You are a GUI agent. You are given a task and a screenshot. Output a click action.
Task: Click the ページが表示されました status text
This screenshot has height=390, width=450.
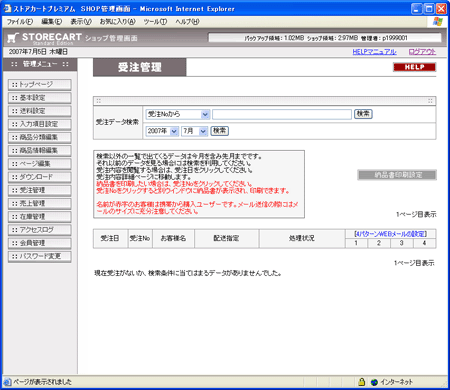(42, 382)
